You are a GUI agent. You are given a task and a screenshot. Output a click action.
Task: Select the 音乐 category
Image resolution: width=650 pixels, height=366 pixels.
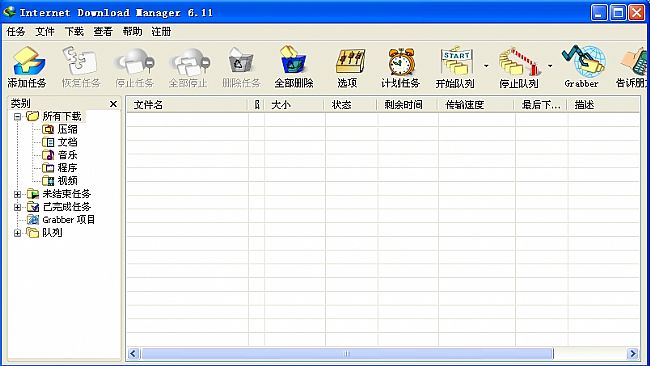68,155
